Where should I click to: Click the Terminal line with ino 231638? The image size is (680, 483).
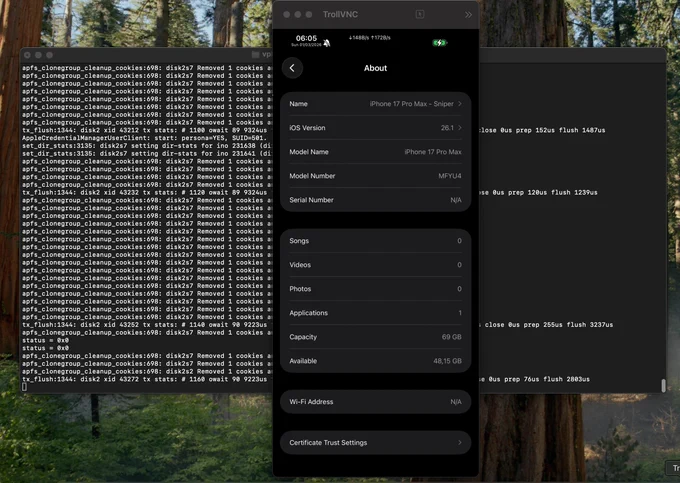[x=147, y=146]
